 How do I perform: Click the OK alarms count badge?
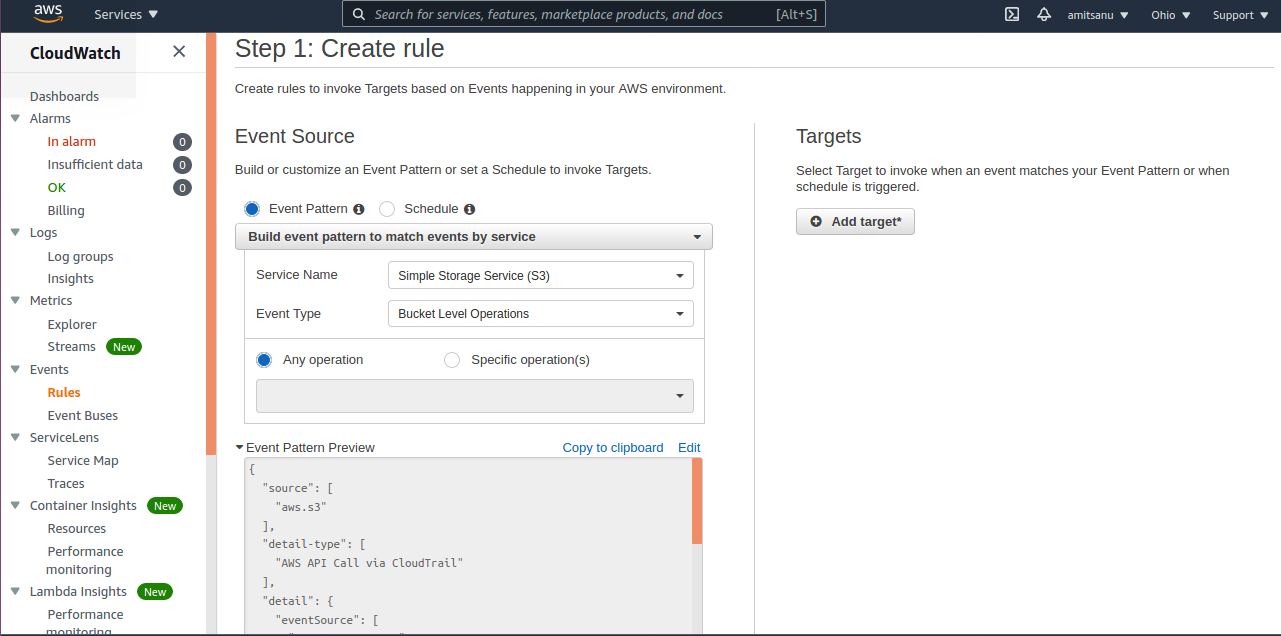point(182,188)
